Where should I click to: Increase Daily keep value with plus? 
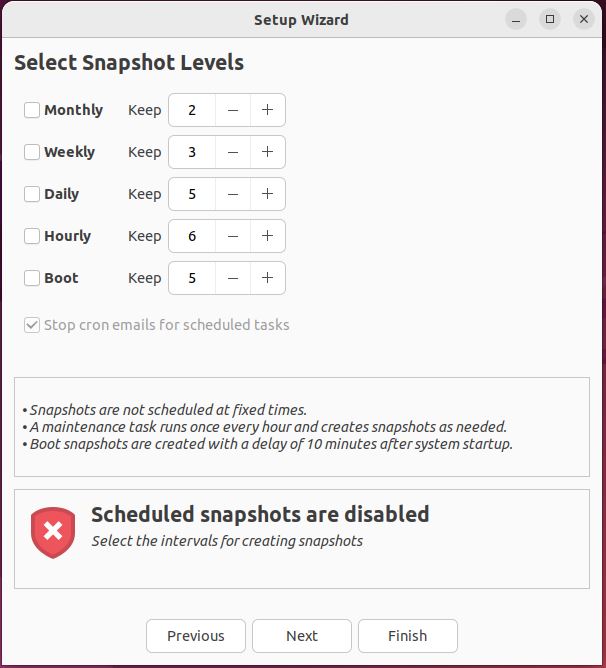tap(267, 194)
